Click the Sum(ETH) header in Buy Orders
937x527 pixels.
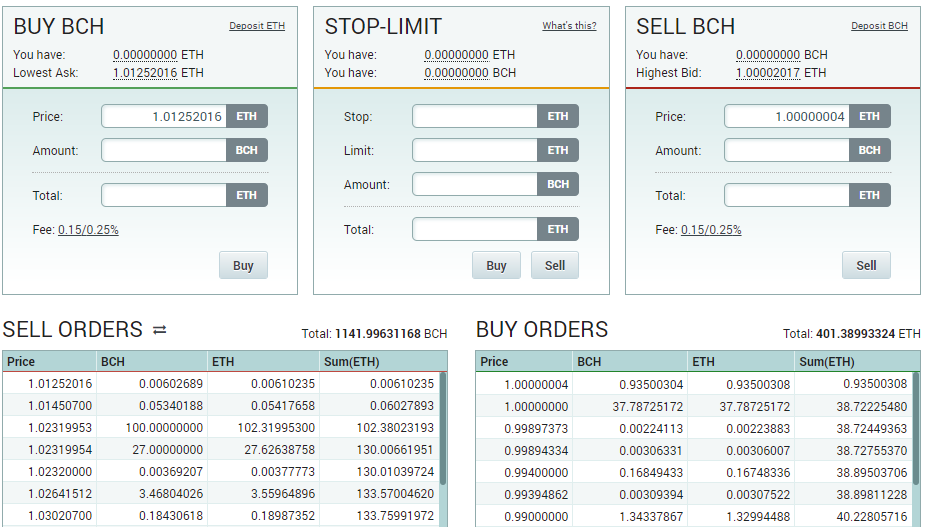857,361
